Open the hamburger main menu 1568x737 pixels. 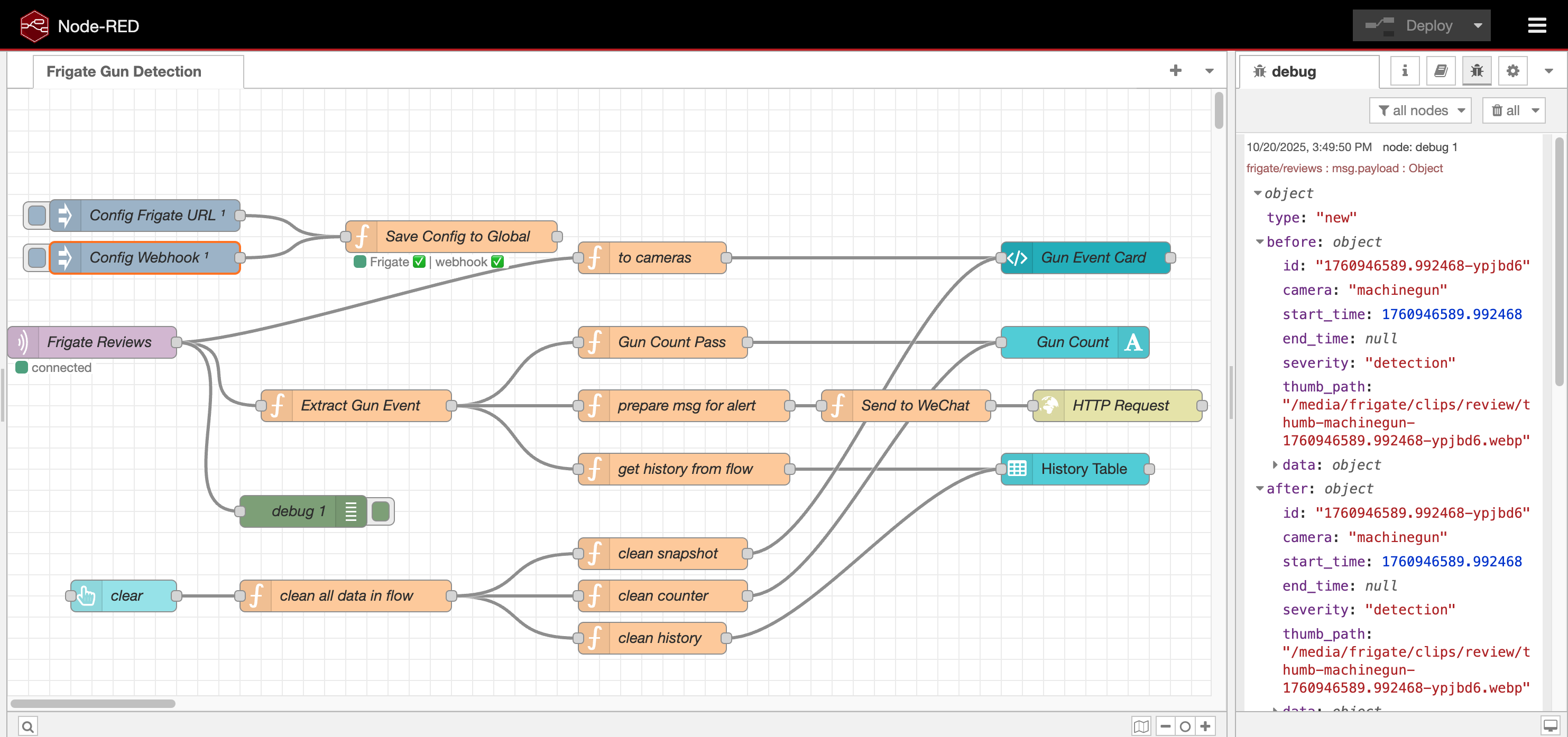[x=1536, y=25]
